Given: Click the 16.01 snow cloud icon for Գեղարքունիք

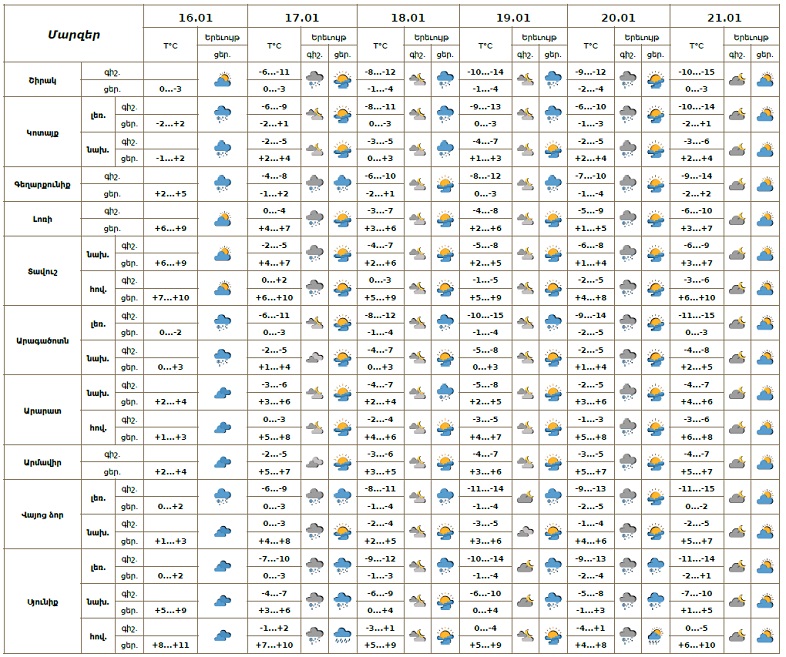Looking at the screenshot, I should point(222,184).
